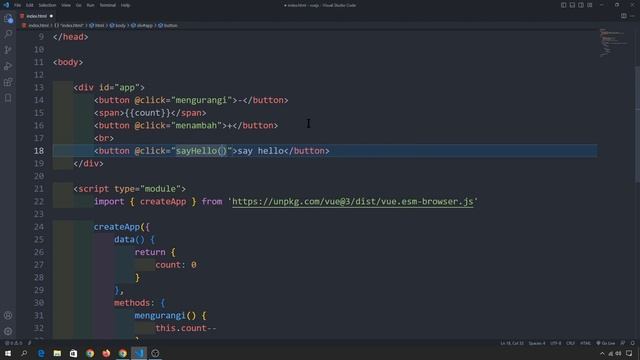The height and width of the screenshot is (360, 640).
Task: Open Customize Layout icon
Action: pos(590,5)
